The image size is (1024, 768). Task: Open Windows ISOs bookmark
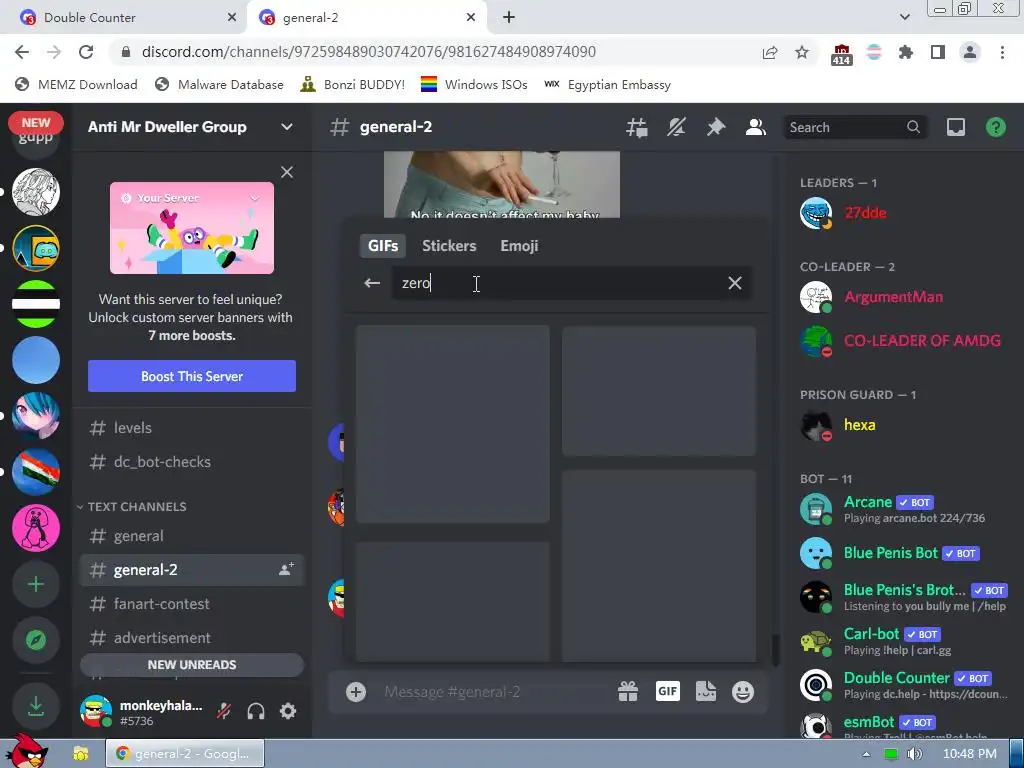tap(474, 85)
